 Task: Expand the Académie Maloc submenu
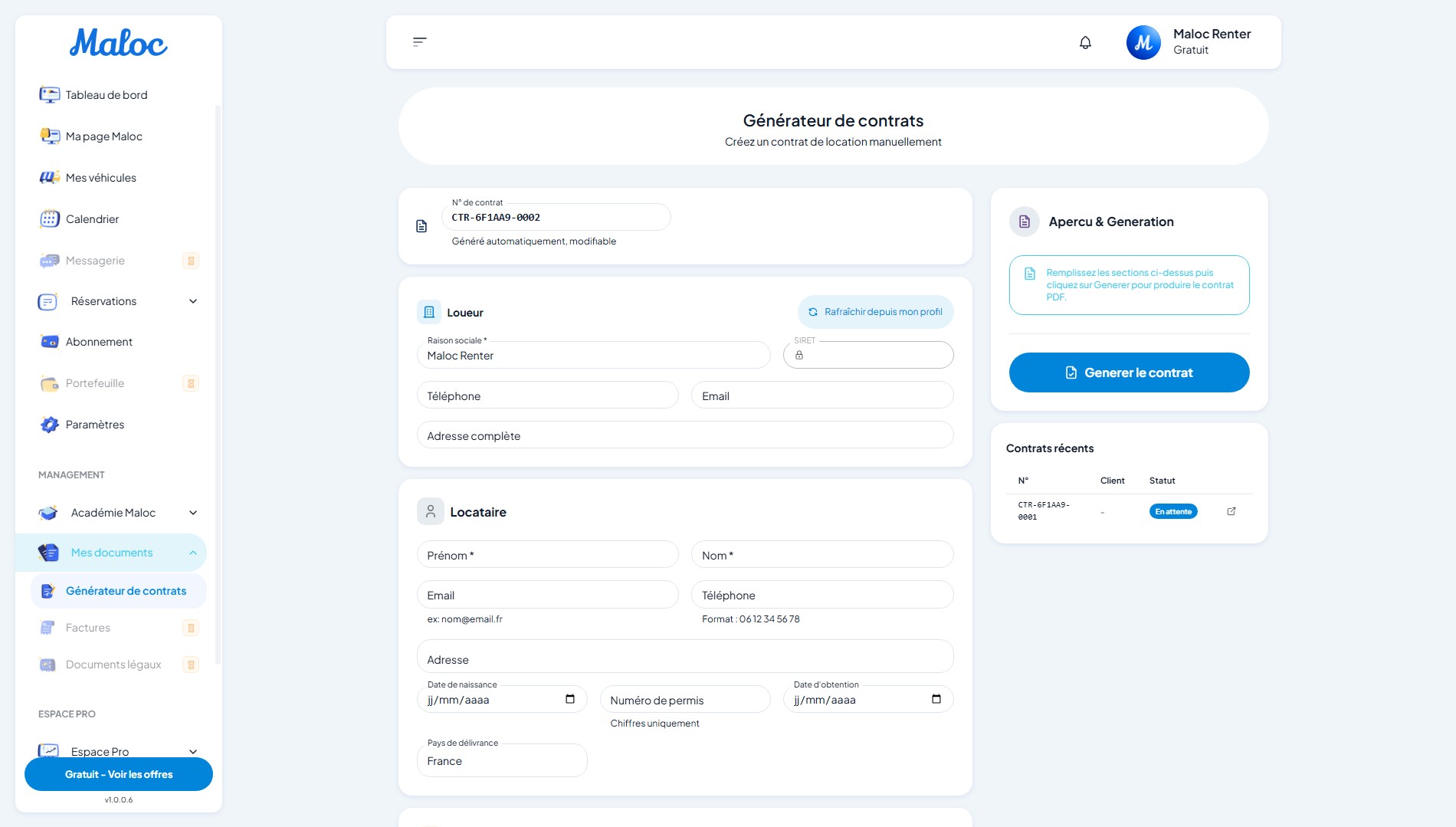point(193,513)
